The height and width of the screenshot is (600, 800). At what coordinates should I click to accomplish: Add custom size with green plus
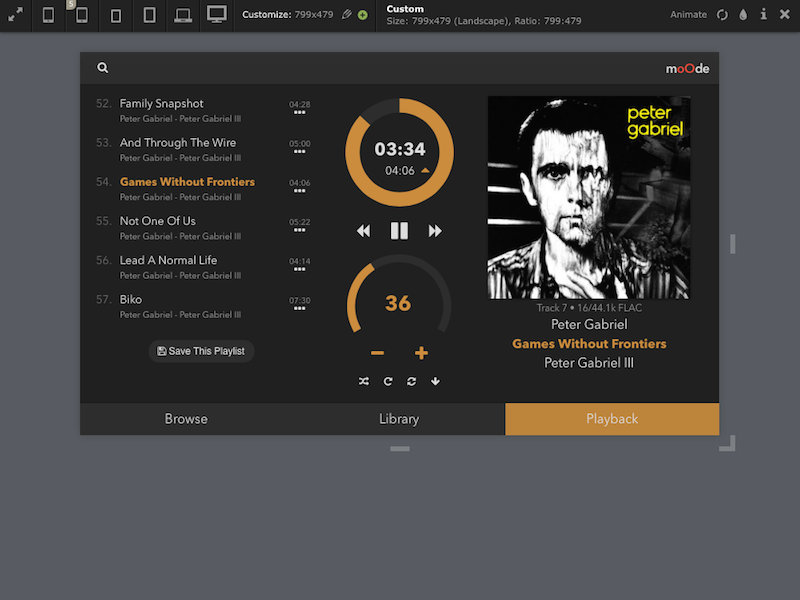point(363,15)
